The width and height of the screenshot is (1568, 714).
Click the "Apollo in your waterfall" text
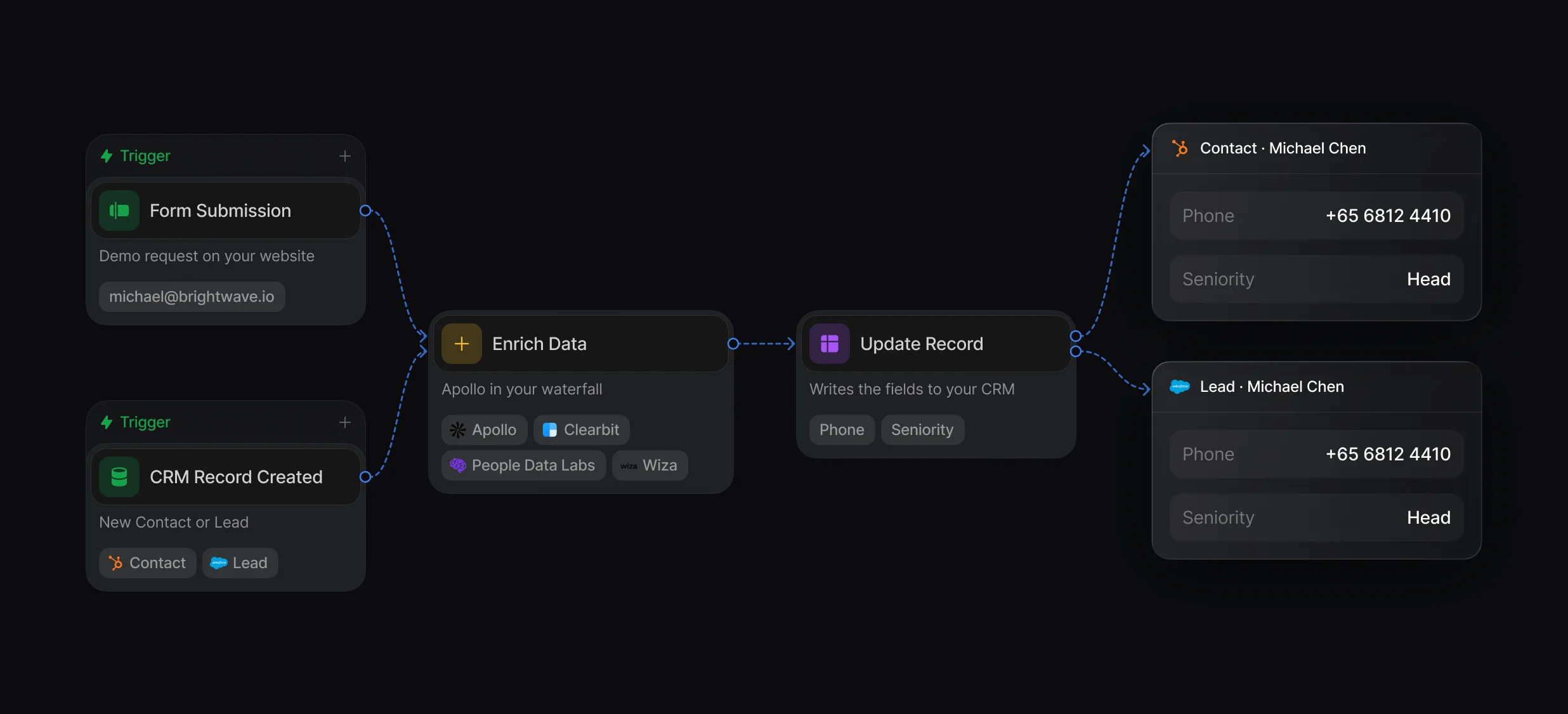coord(522,389)
